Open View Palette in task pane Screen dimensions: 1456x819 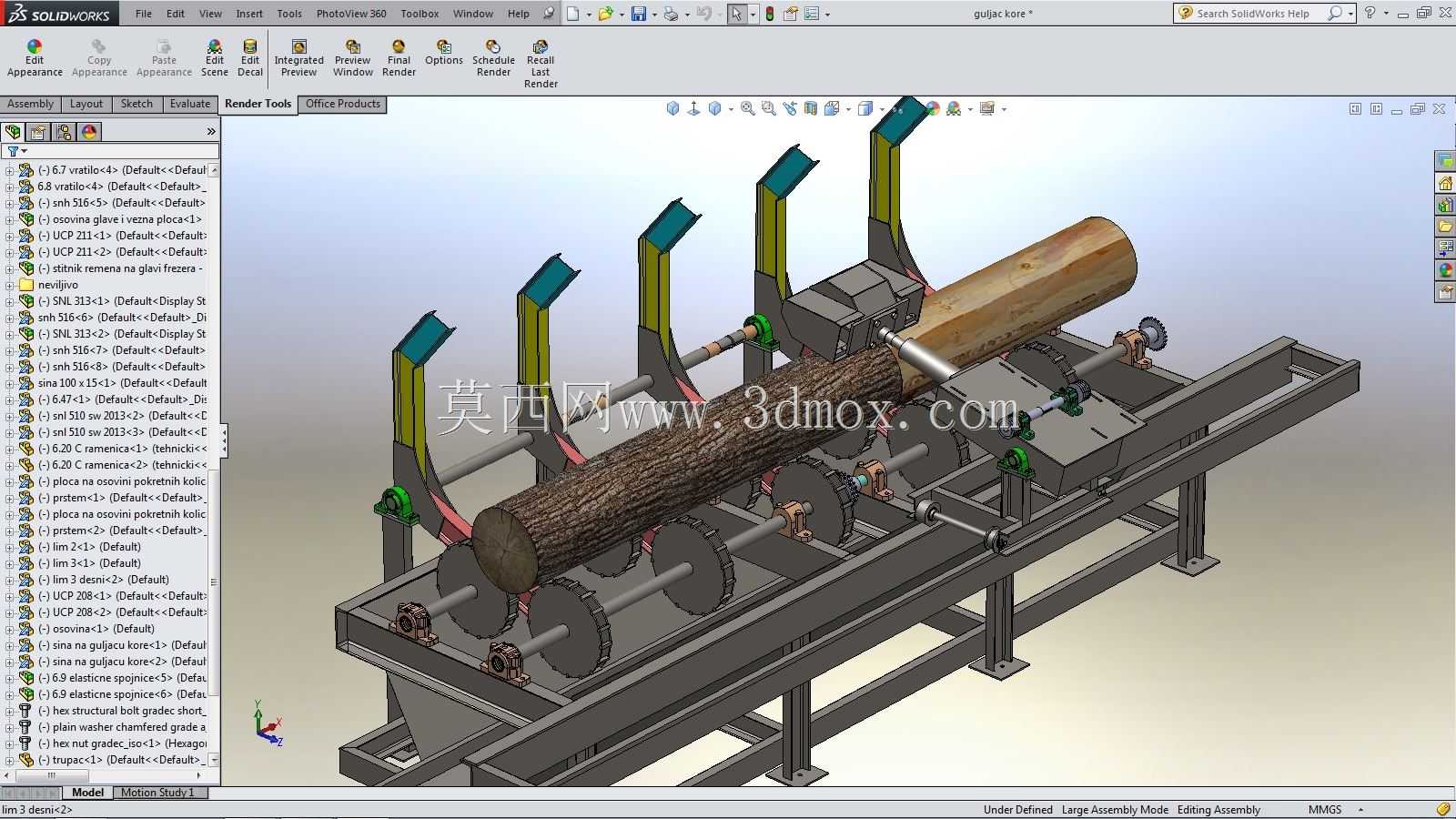tap(1445, 248)
